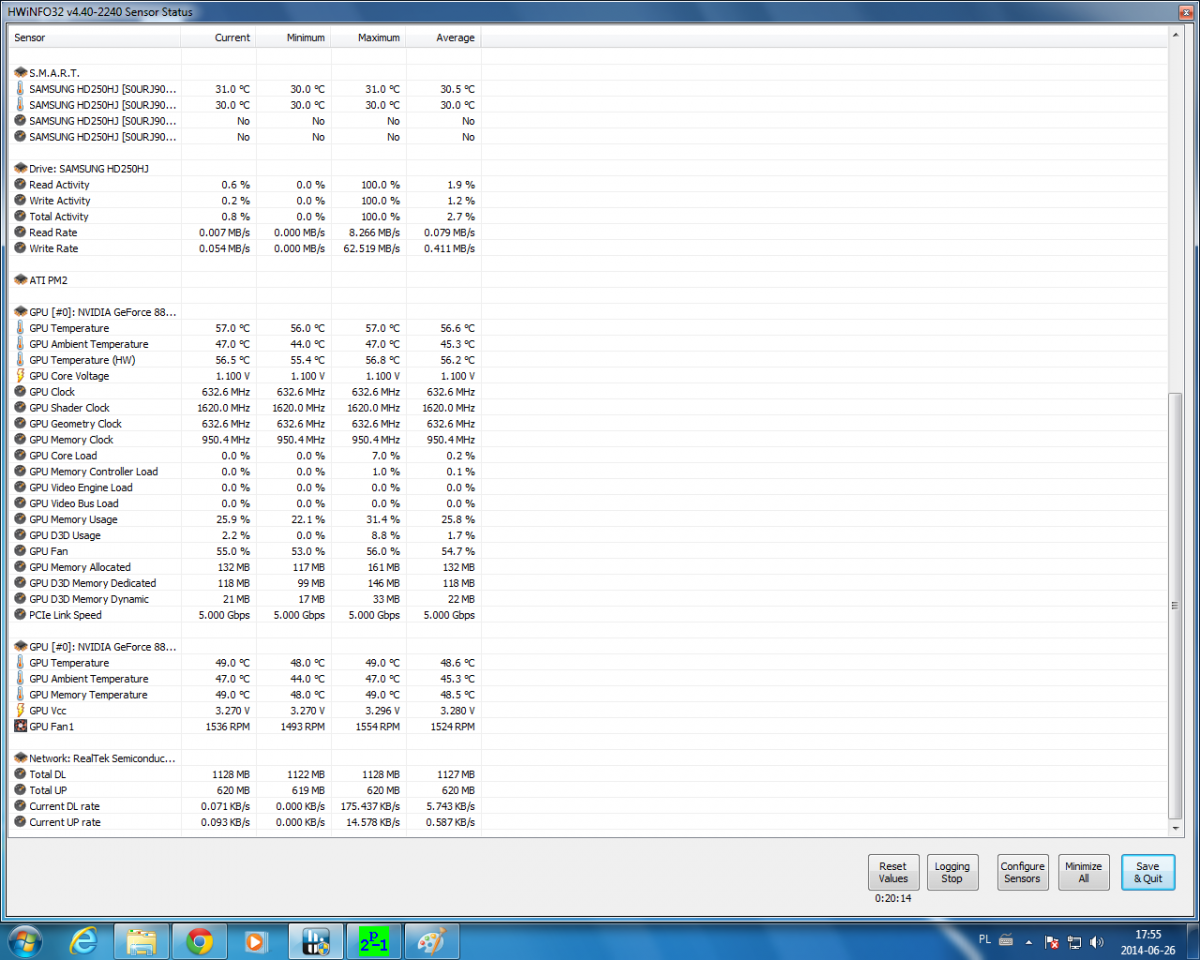Click the Minimum column header

pos(293,37)
